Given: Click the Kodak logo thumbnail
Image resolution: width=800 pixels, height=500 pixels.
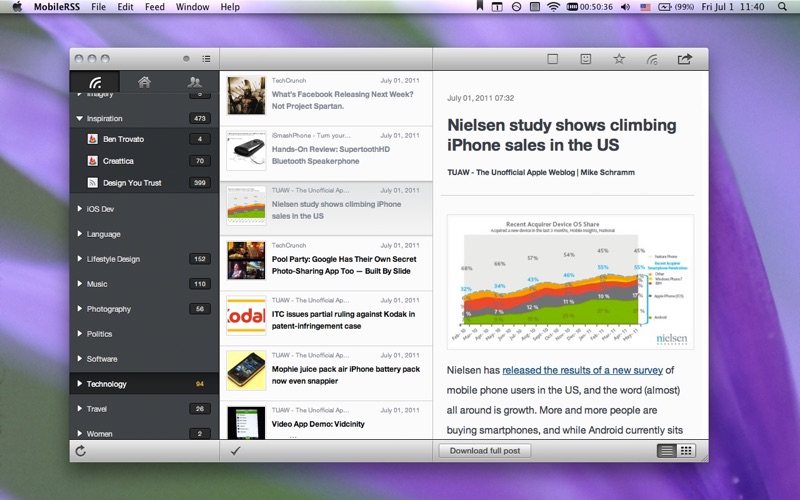Looking at the screenshot, I should pos(246,315).
